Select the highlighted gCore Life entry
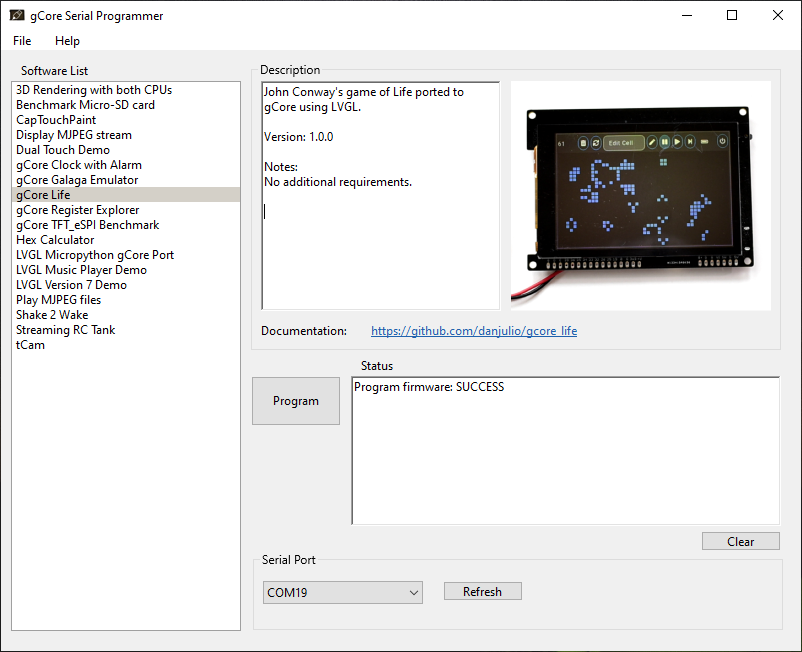The height and width of the screenshot is (652, 802). pyautogui.click(x=126, y=195)
